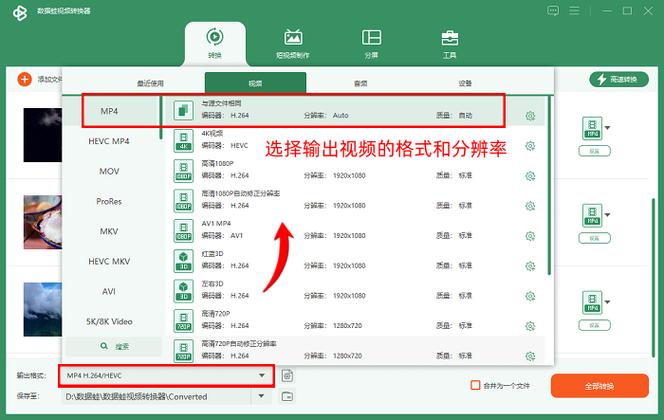The image size is (664, 420).
Task: Click MP4 format icon of second video
Action: pos(592,216)
